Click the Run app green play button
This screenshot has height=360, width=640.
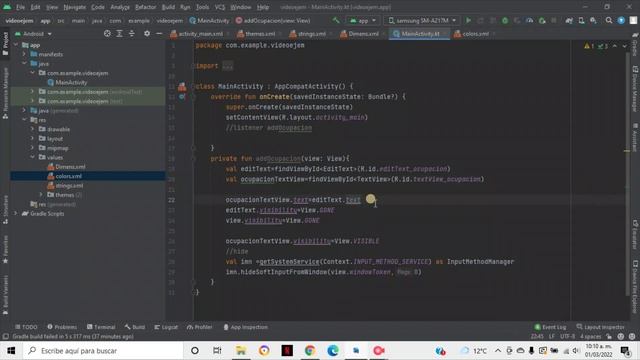[x=468, y=20]
